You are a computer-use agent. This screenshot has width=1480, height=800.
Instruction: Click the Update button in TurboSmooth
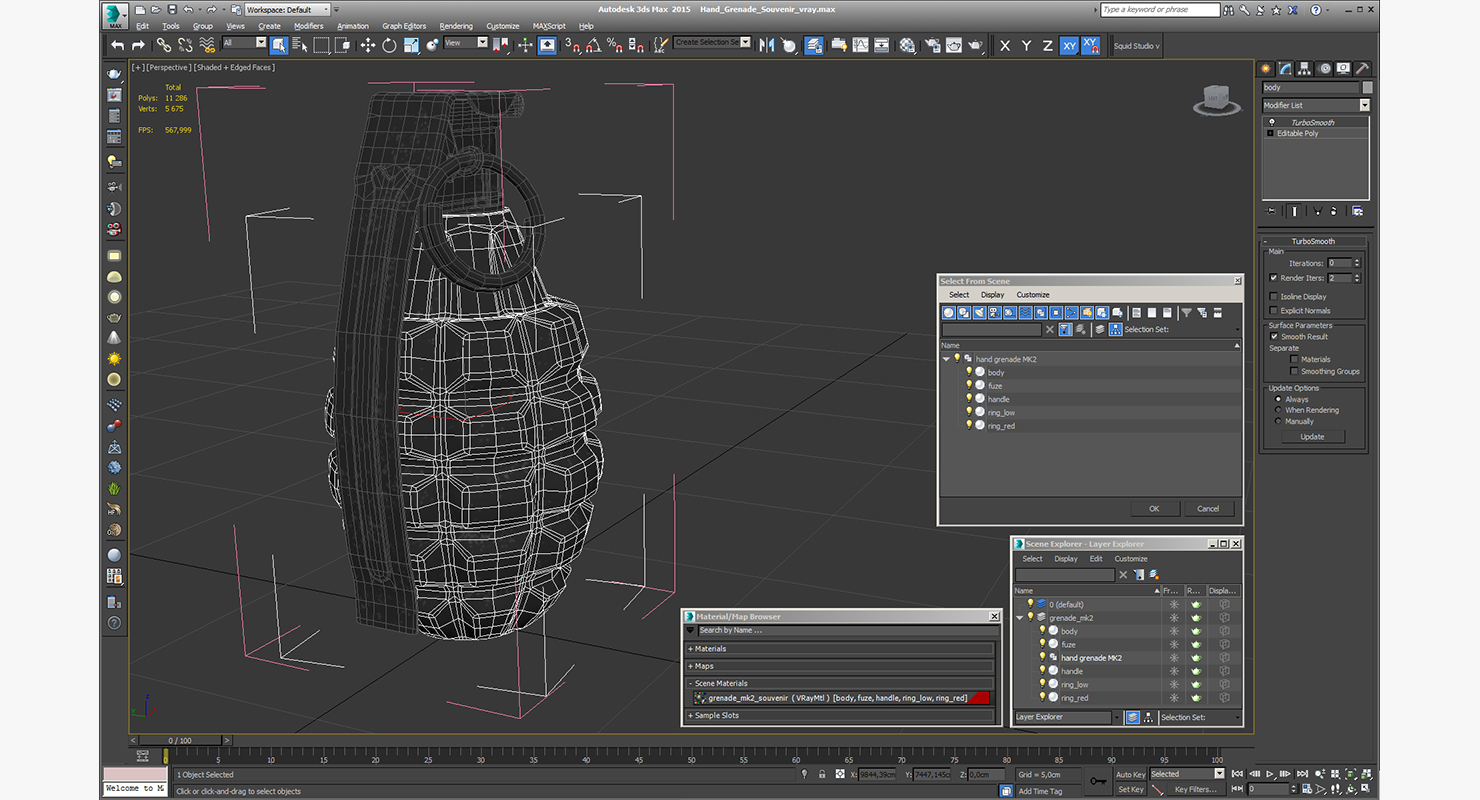pyautogui.click(x=1312, y=437)
